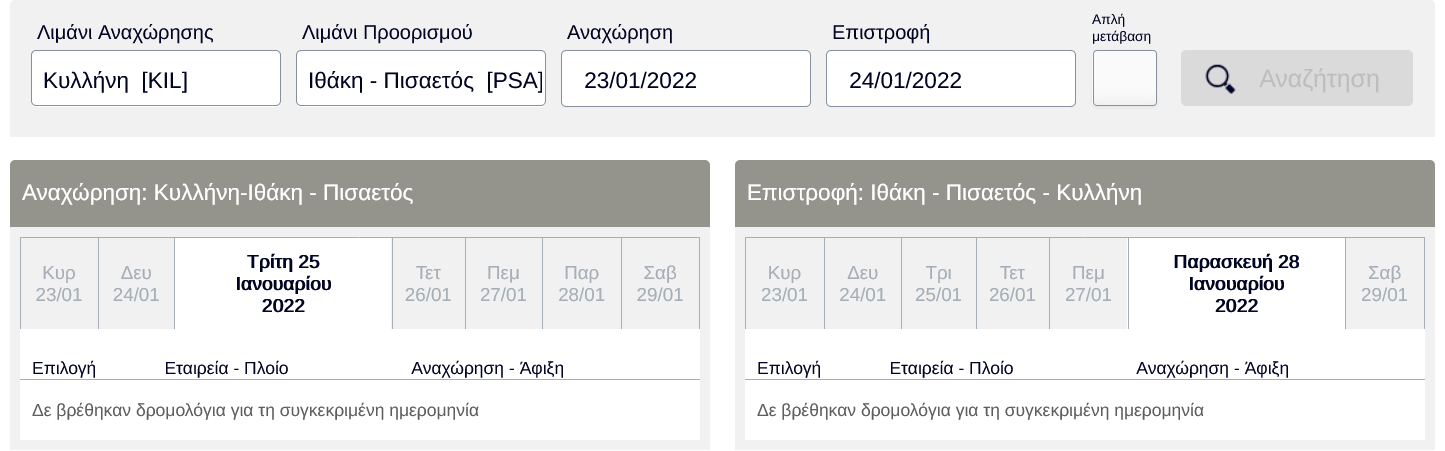The width and height of the screenshot is (1445, 451).
Task: Click the Επιστροφή date field
Action: 951,79
